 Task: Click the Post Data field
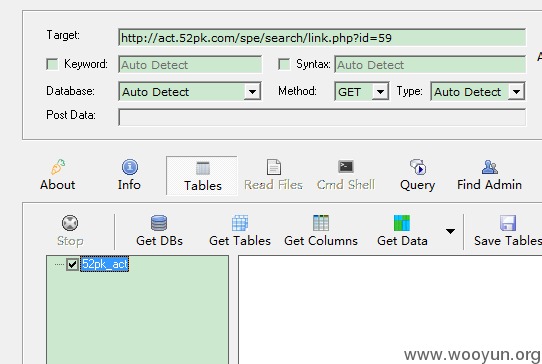pyautogui.click(x=322, y=117)
